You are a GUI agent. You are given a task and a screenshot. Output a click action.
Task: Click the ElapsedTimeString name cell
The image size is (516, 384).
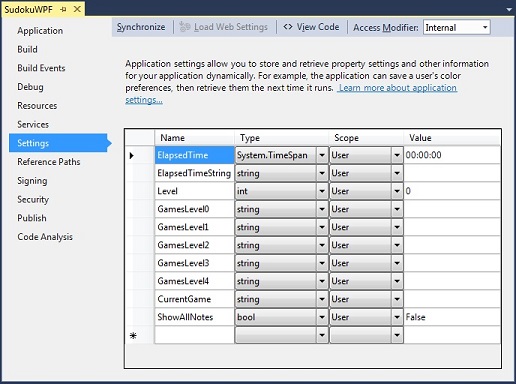[195, 173]
